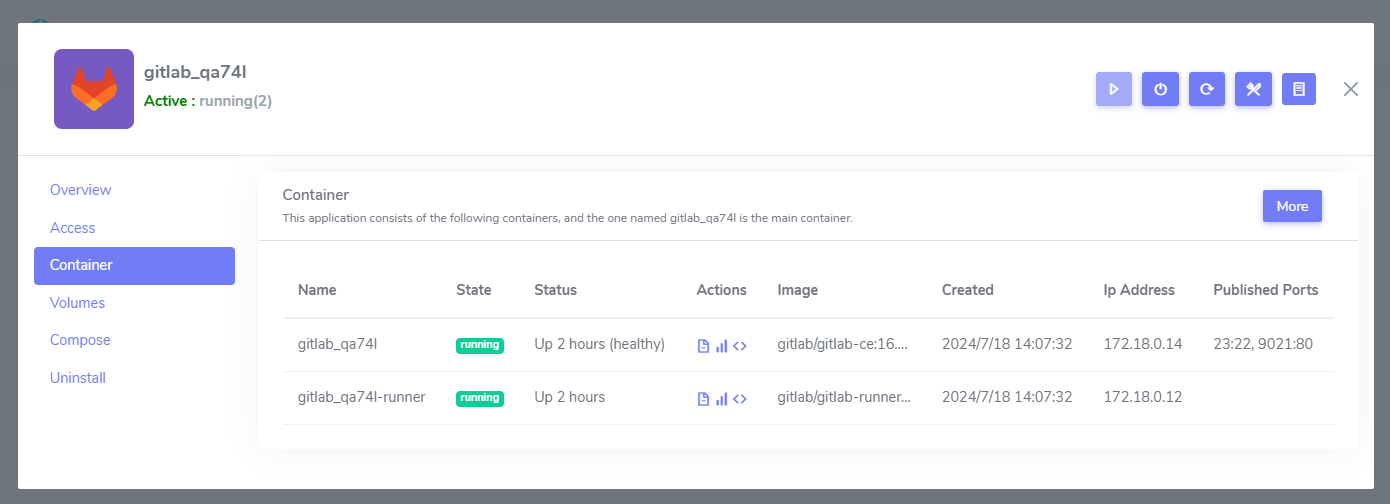Click the document icon button in header
The image size is (1390, 504).
coord(1298,89)
